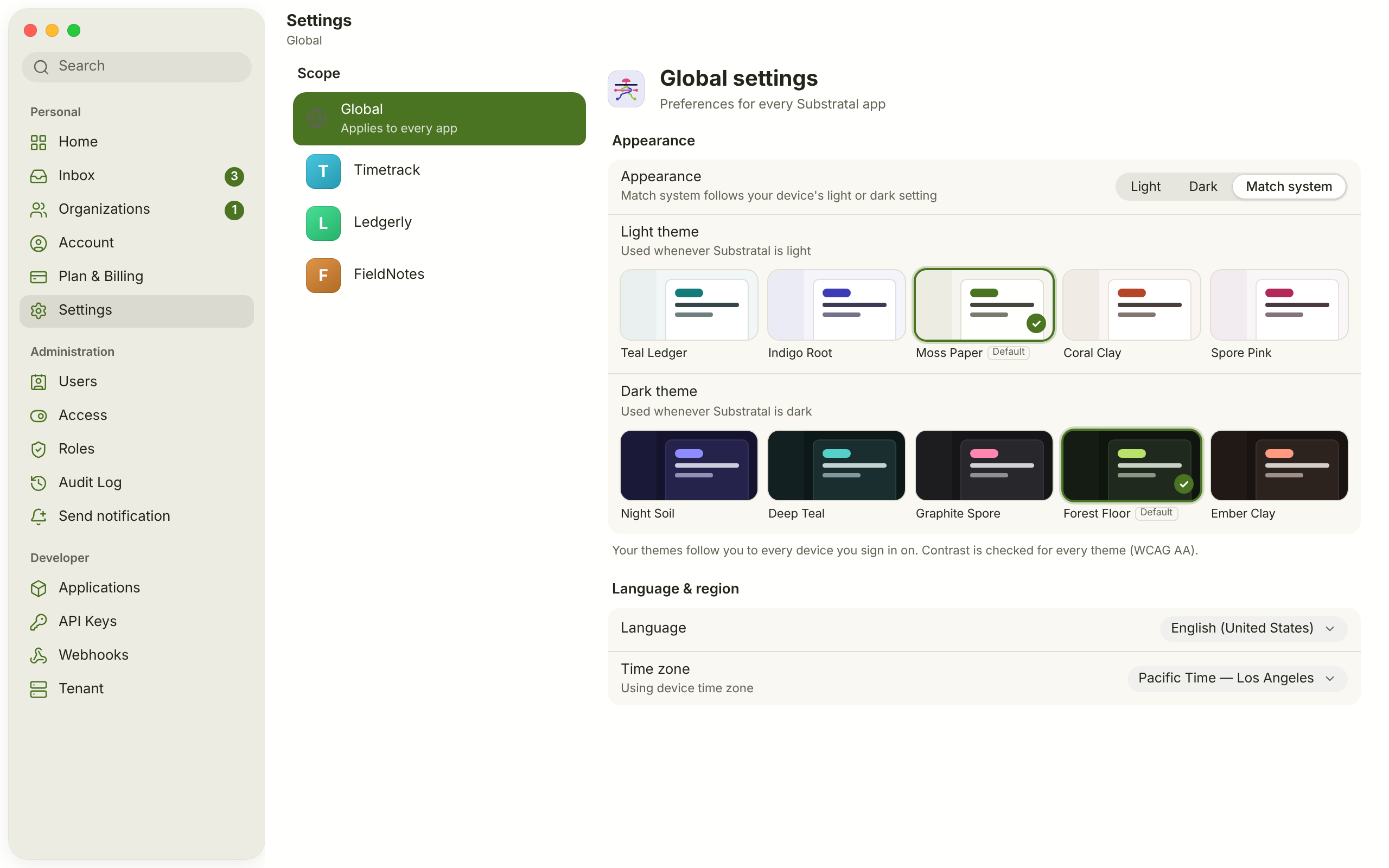Image resolution: width=1389 pixels, height=868 pixels.
Task: Click the Timetrack app icon
Action: pos(323,171)
